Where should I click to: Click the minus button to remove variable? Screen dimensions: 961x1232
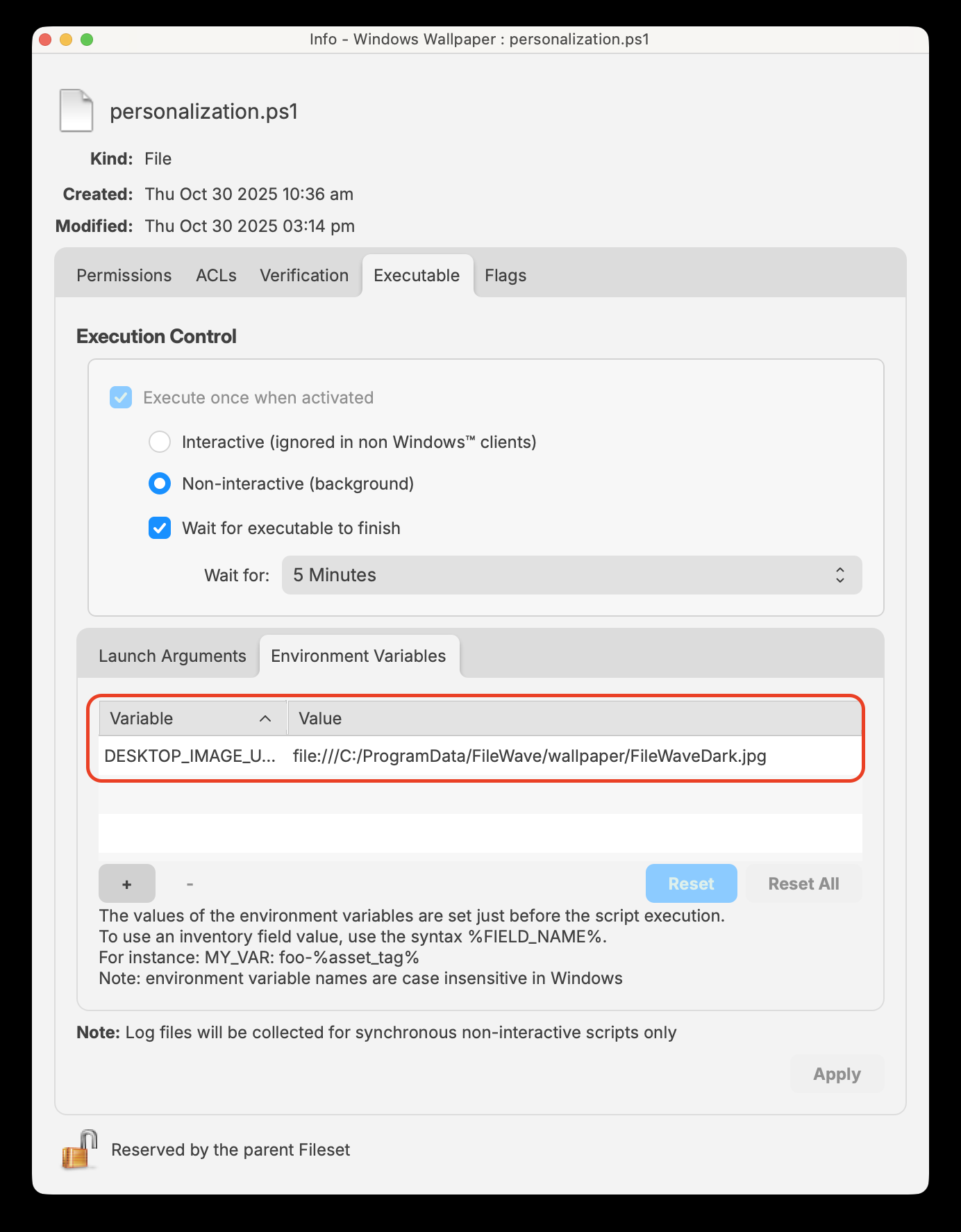(x=190, y=883)
